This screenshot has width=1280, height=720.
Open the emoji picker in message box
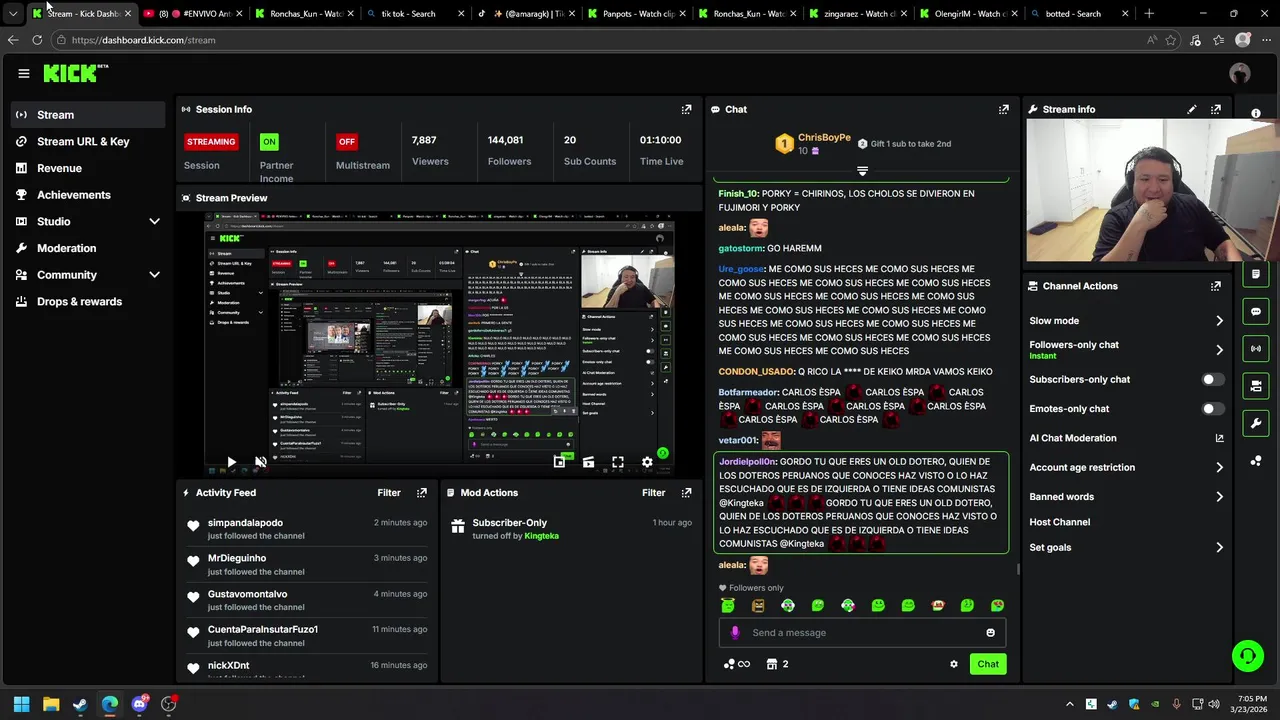pyautogui.click(x=991, y=632)
